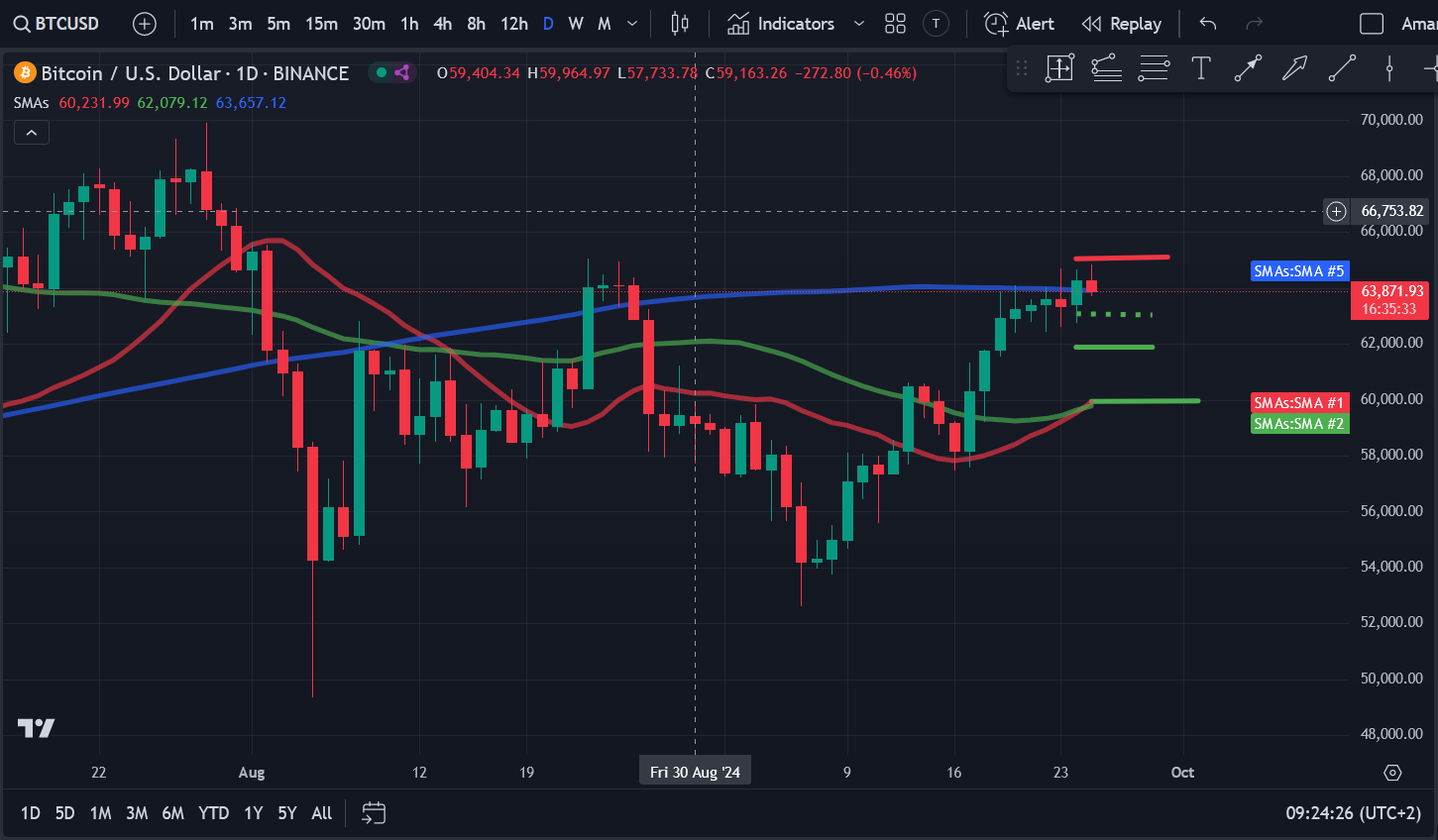Show All data range
1438x840 pixels.
click(321, 813)
